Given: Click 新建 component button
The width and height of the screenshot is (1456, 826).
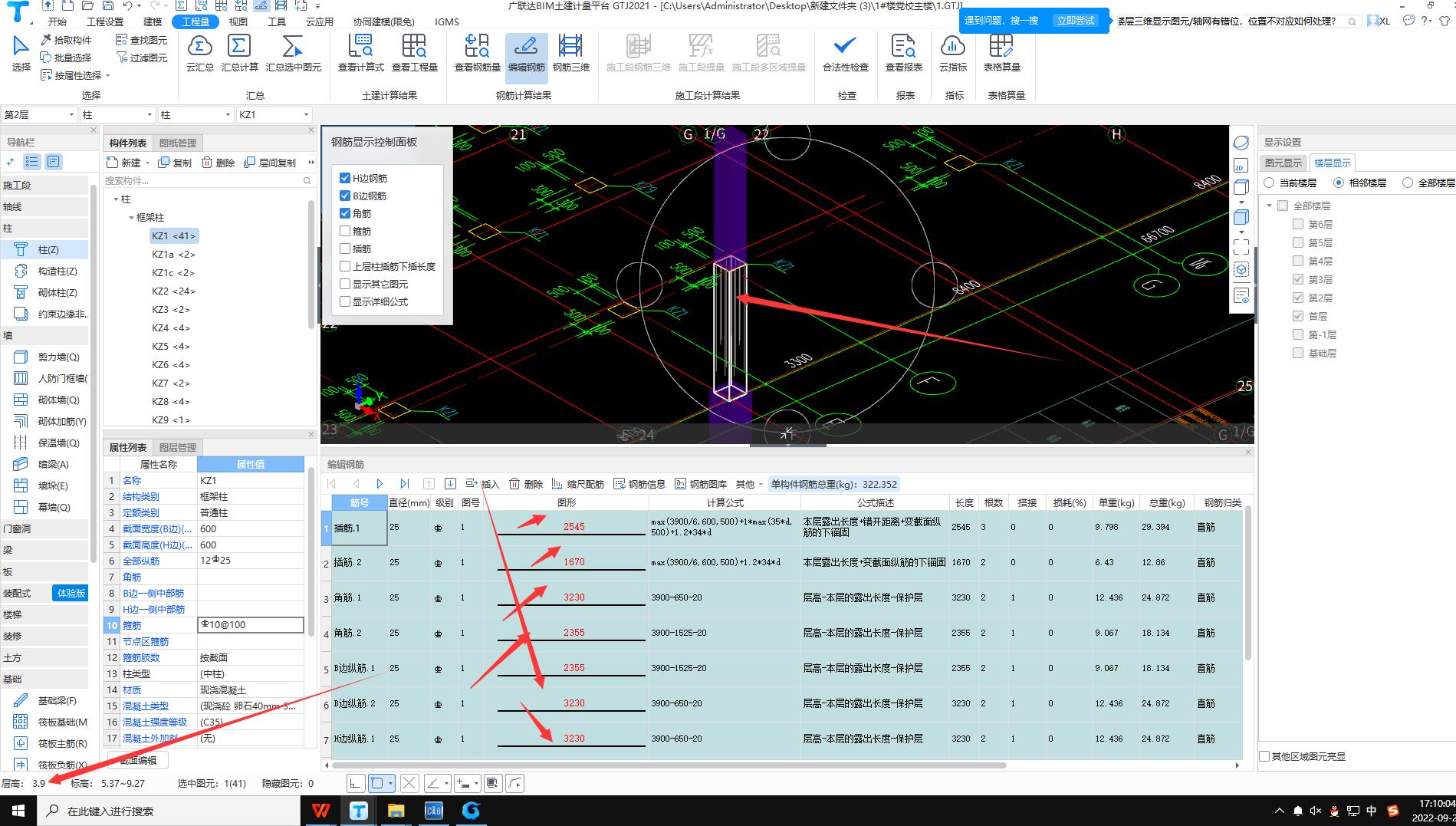Looking at the screenshot, I should tap(124, 163).
